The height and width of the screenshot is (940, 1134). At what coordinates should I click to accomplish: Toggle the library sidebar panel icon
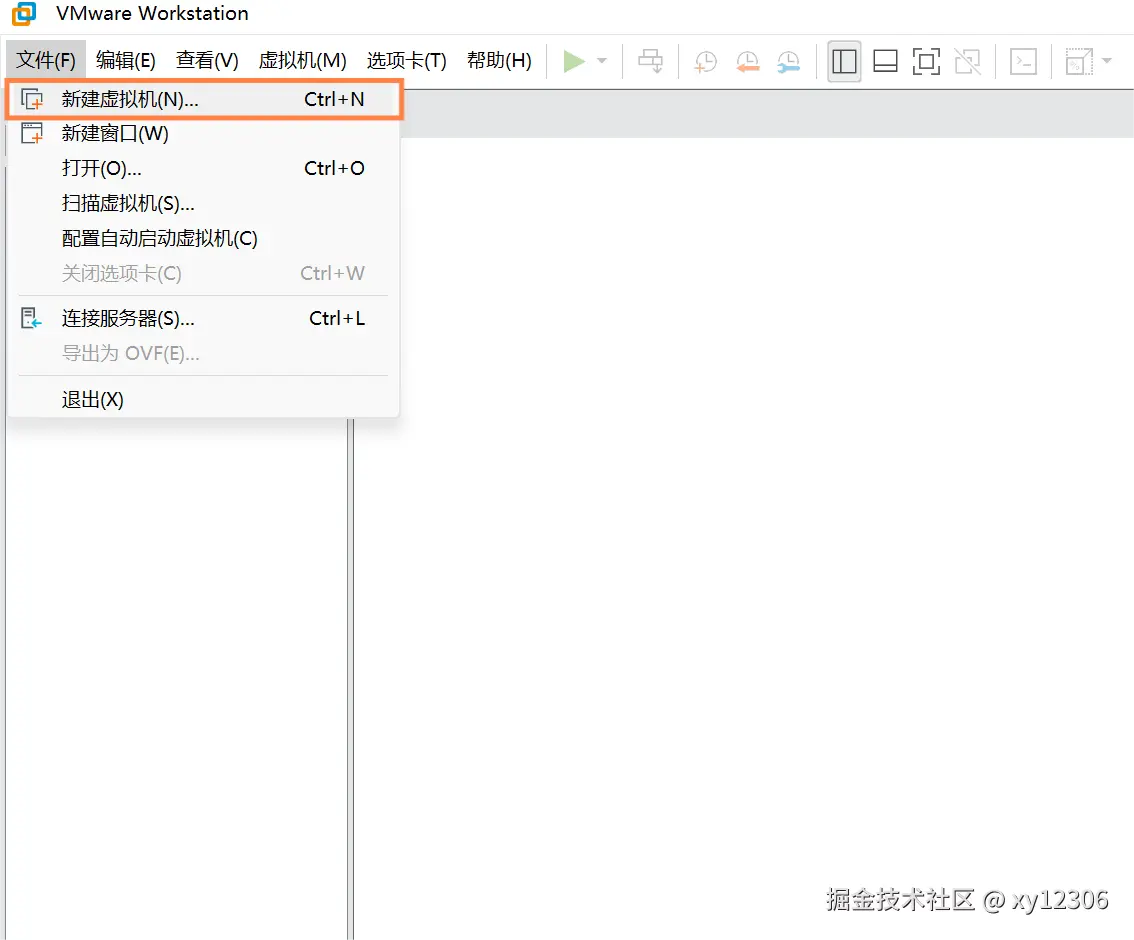coord(844,61)
